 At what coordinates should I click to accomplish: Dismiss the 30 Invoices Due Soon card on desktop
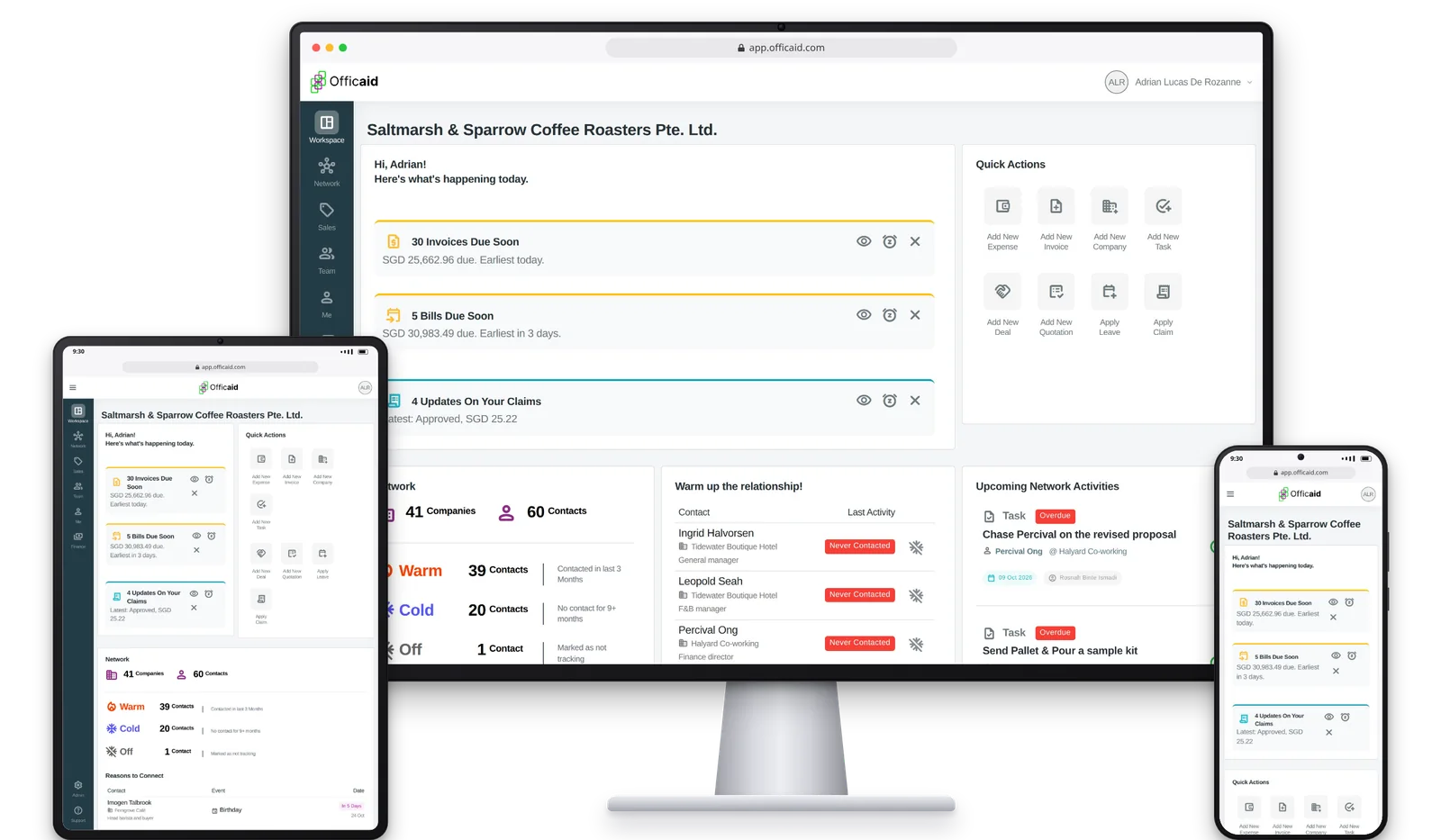tap(915, 241)
